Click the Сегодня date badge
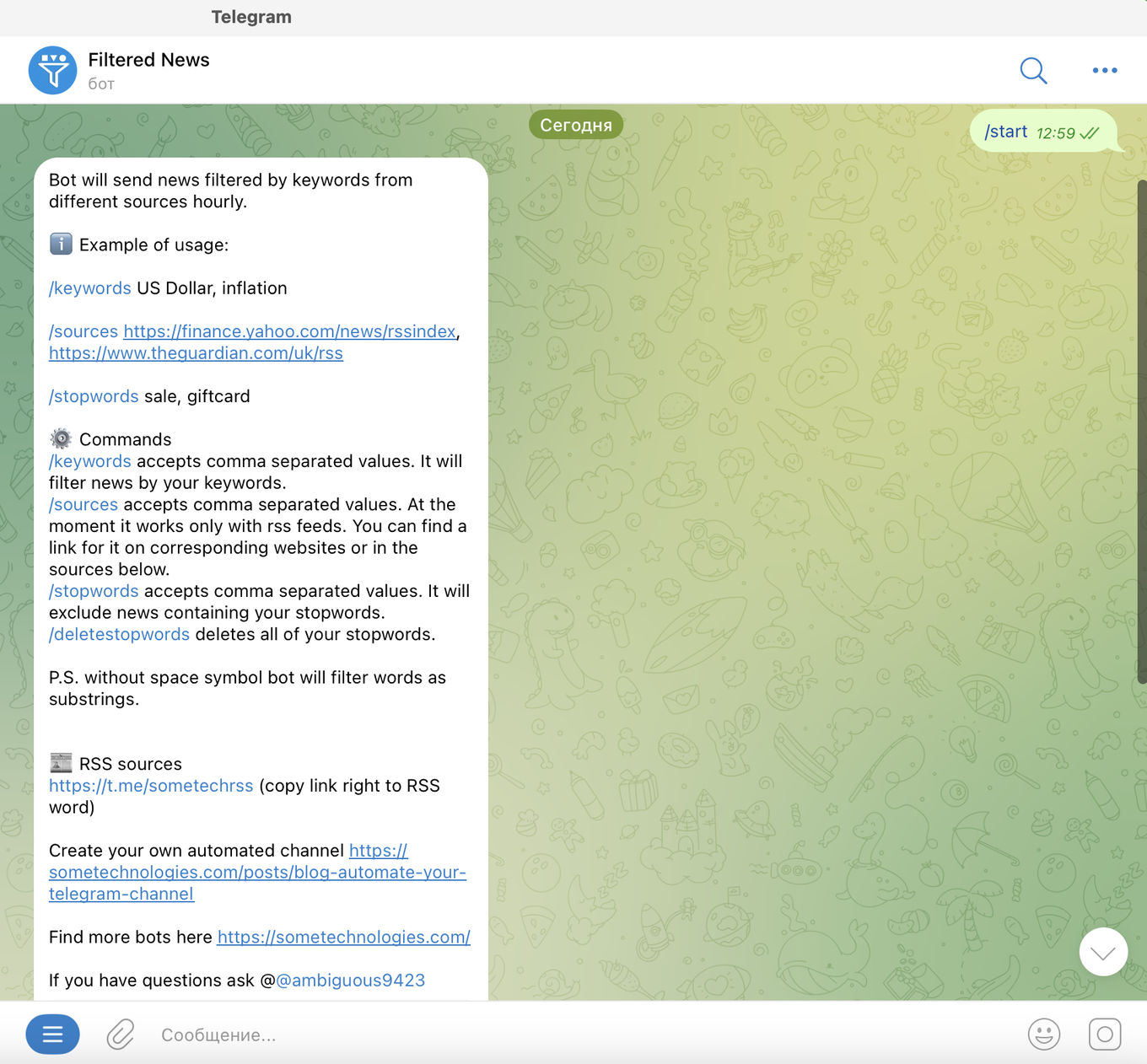 (576, 125)
